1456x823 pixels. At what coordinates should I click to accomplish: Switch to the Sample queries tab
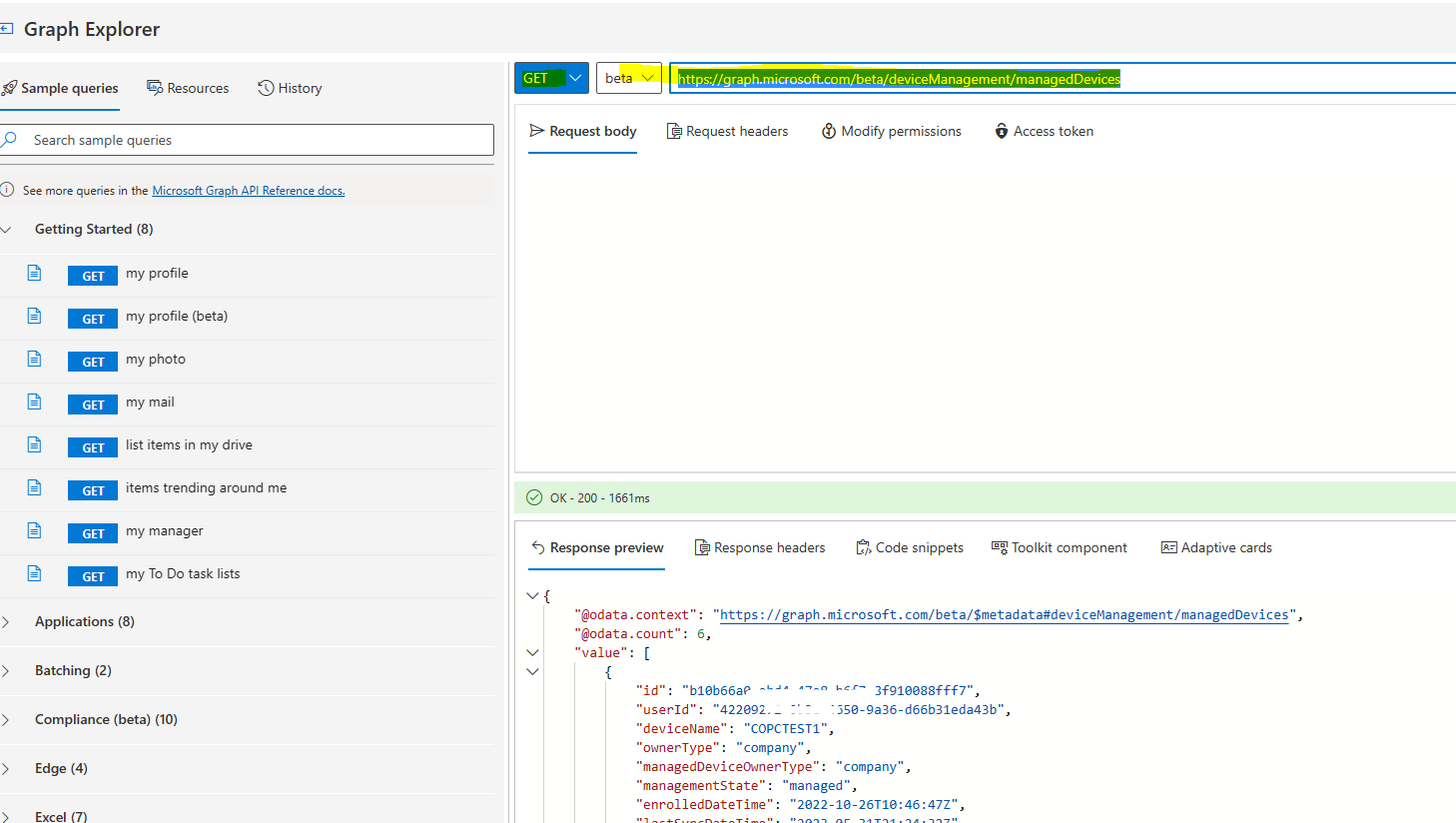click(x=61, y=88)
